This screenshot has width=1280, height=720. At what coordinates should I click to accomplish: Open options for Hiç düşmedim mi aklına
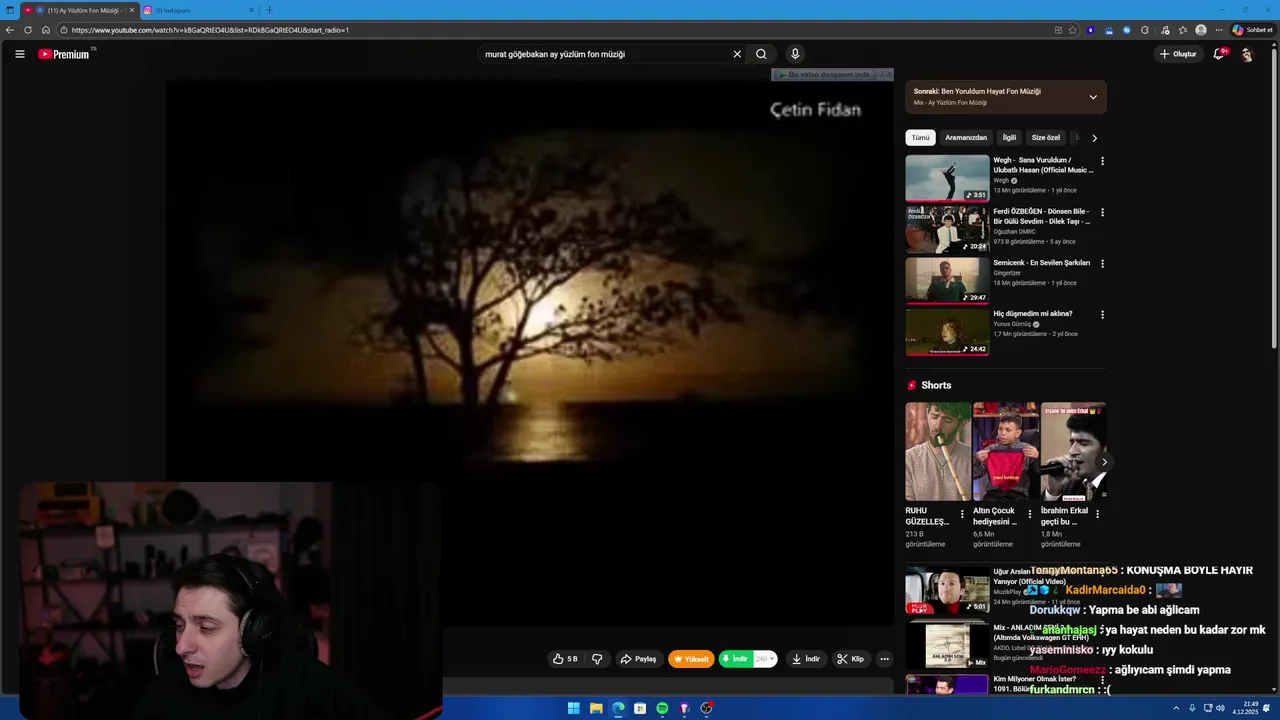coord(1102,315)
